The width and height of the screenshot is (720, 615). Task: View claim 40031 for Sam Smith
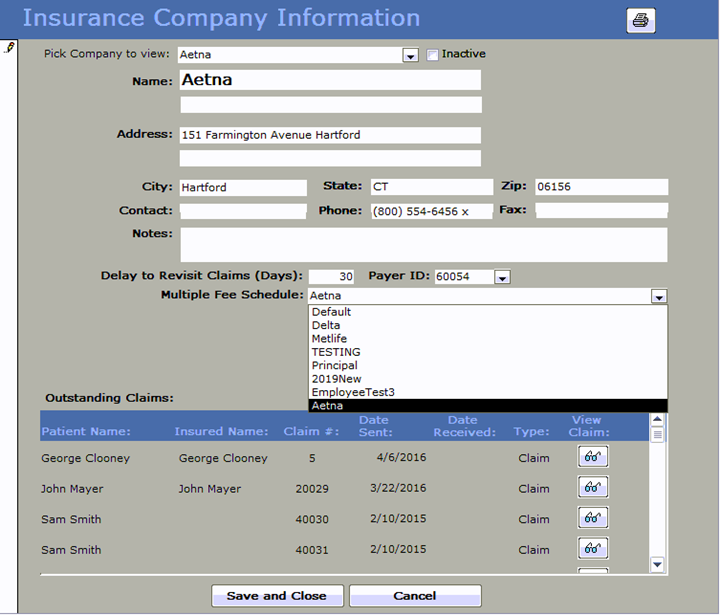[x=593, y=549]
